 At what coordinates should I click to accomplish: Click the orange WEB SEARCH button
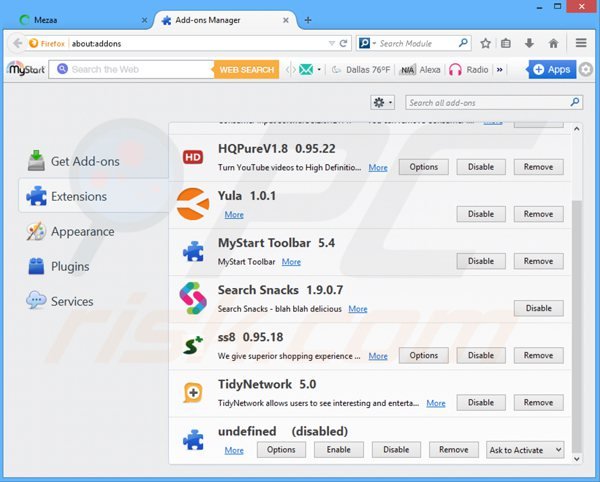(246, 70)
